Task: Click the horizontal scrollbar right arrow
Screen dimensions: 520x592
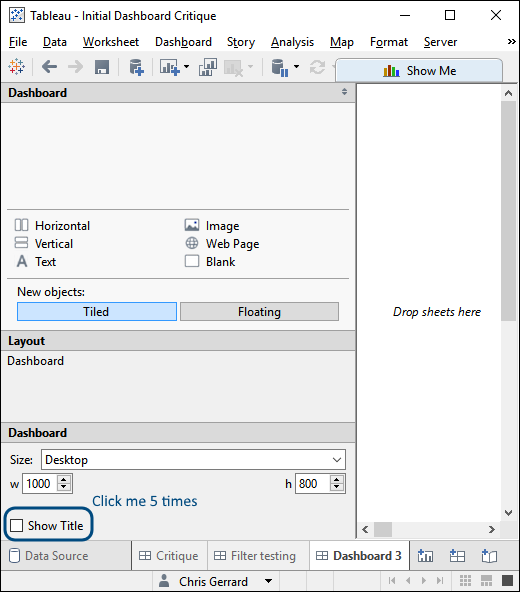Action: pyautogui.click(x=491, y=529)
